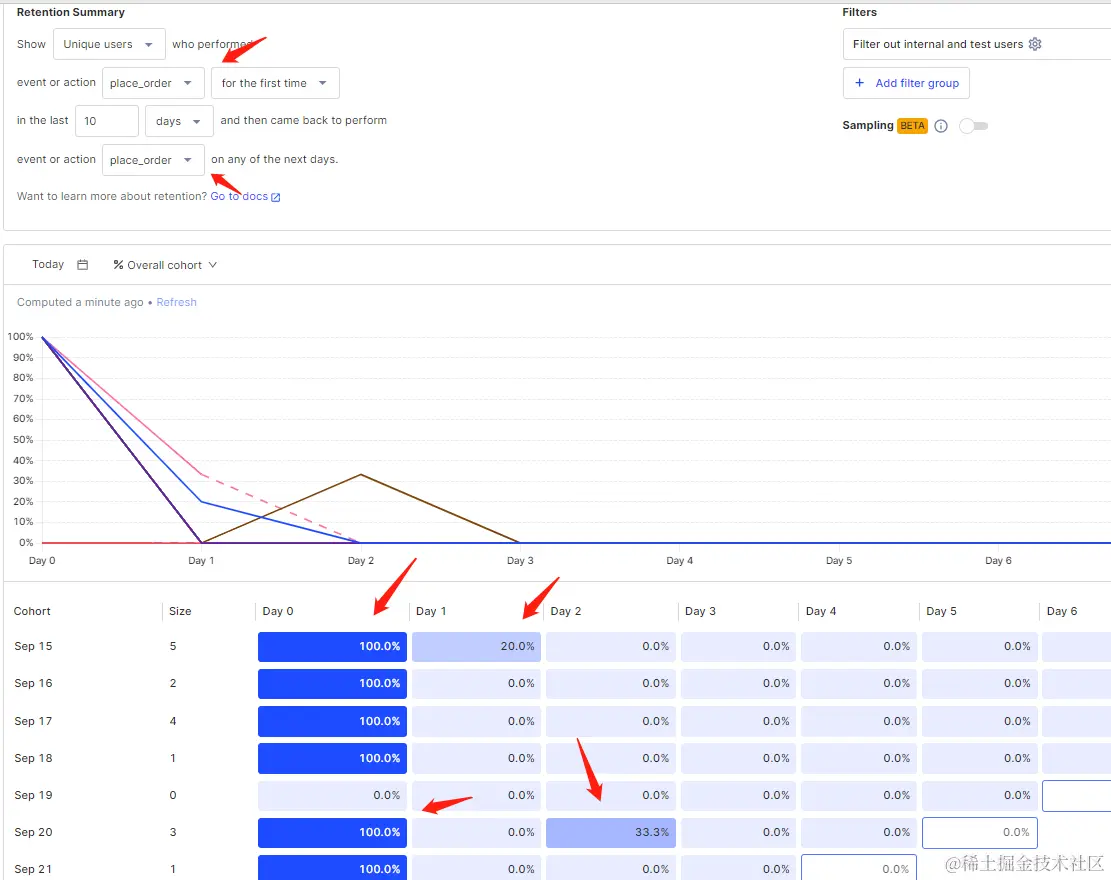Click the Day 0 table column header
This screenshot has width=1111, height=880.
coord(278,611)
